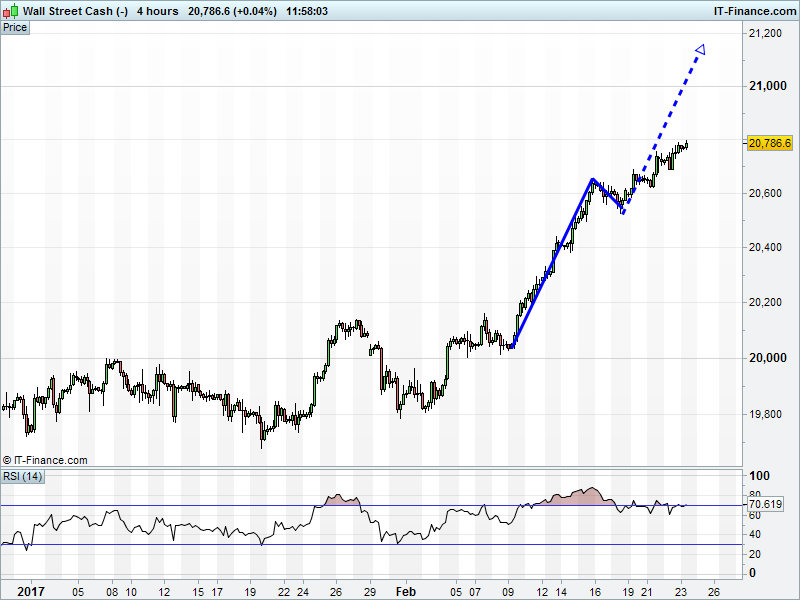Click the RSI value tag 70.619
This screenshot has width=800, height=600.
click(x=765, y=505)
